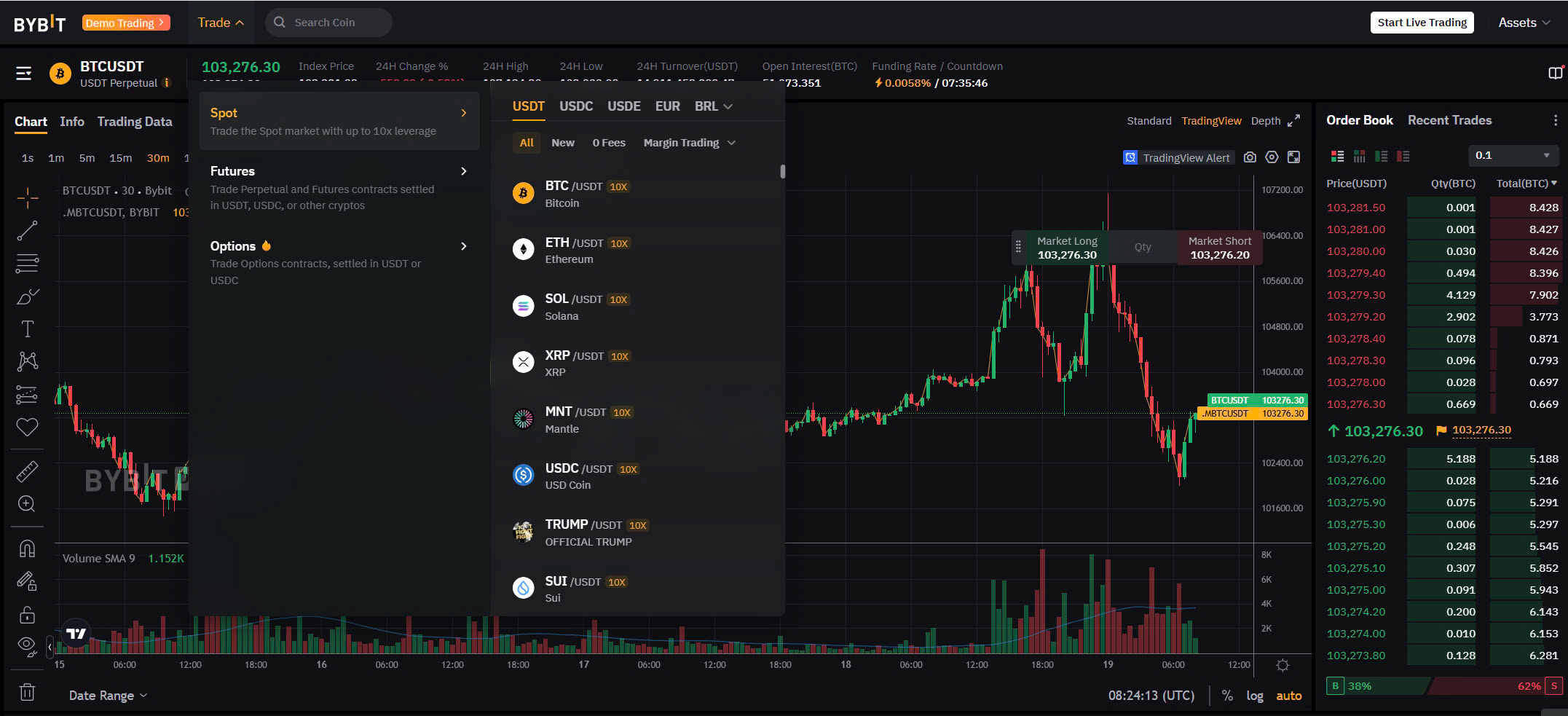1568x716 pixels.
Task: Take a chart snapshot with camera icon
Action: [1250, 157]
